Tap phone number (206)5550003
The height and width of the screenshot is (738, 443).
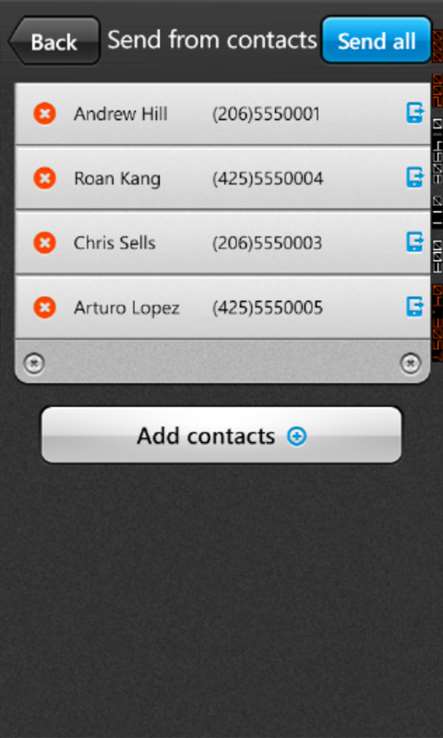(267, 243)
